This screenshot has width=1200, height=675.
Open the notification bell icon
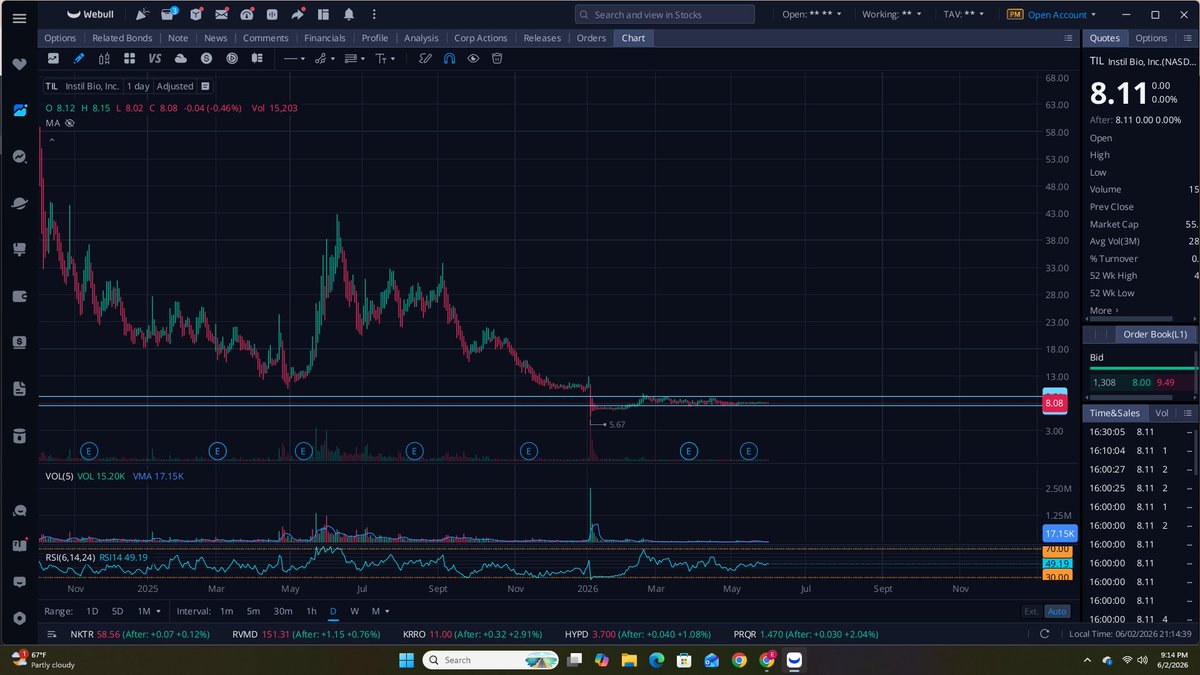(x=349, y=15)
